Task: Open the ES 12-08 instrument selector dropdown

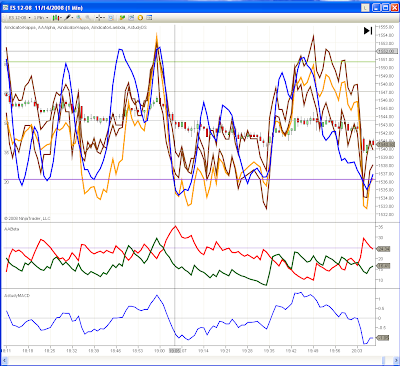Action: point(20,17)
